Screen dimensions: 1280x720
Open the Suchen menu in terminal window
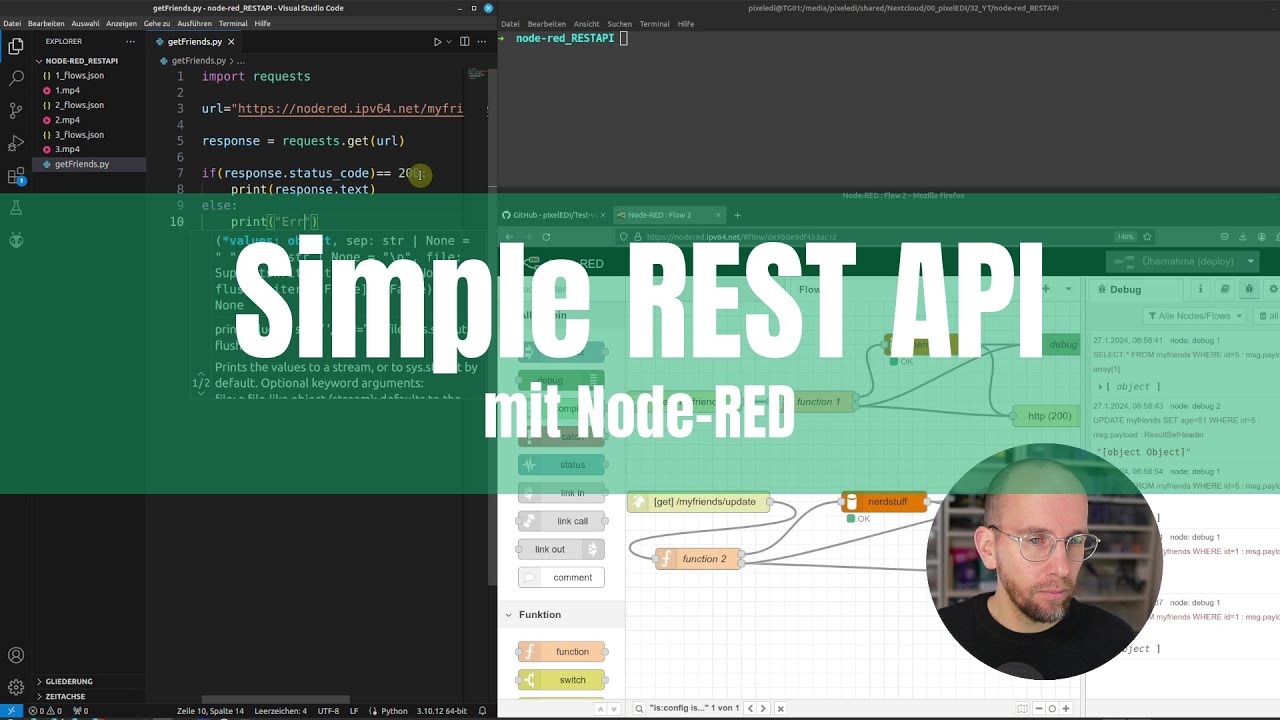(619, 23)
